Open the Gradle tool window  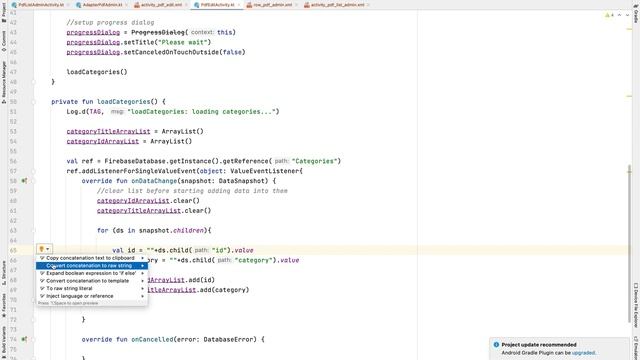(x=636, y=14)
